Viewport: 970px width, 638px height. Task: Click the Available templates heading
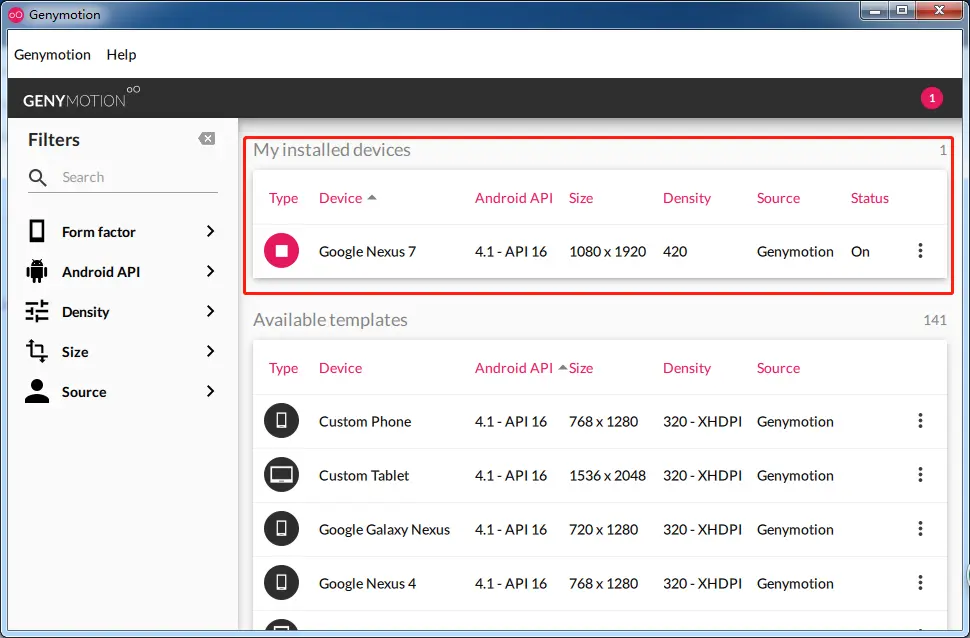tap(330, 320)
